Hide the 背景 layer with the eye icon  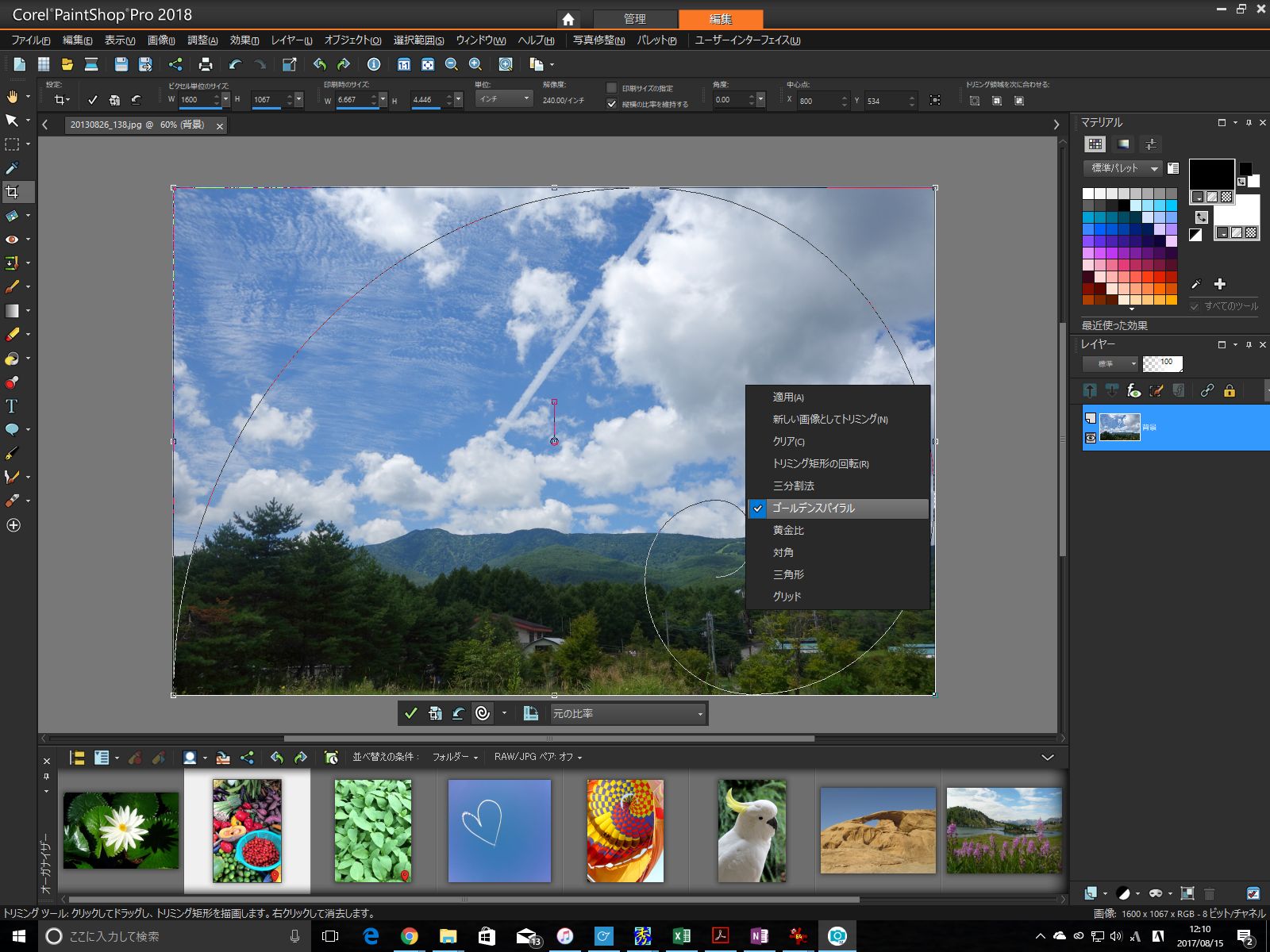click(1091, 437)
